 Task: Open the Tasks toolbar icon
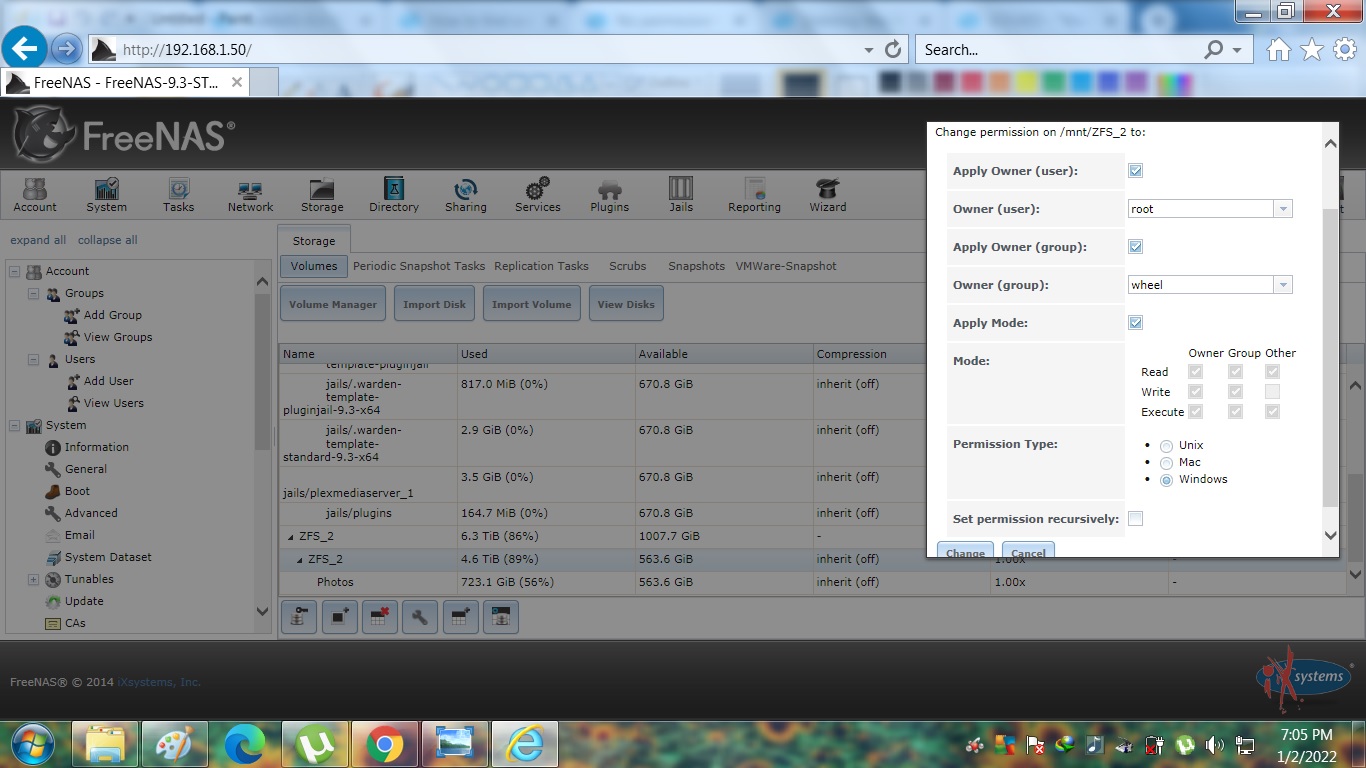tap(178, 195)
